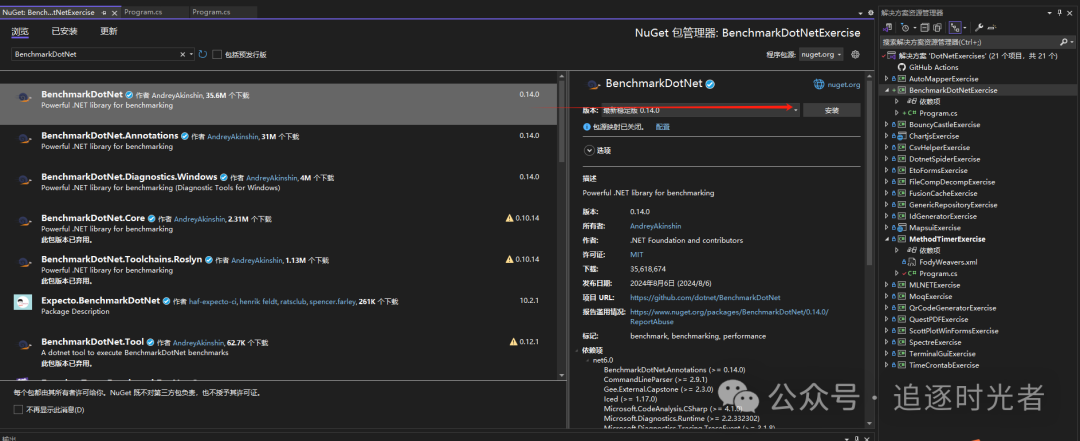
Task: Click the Solution Explorer switch views icon
Action: point(889,28)
